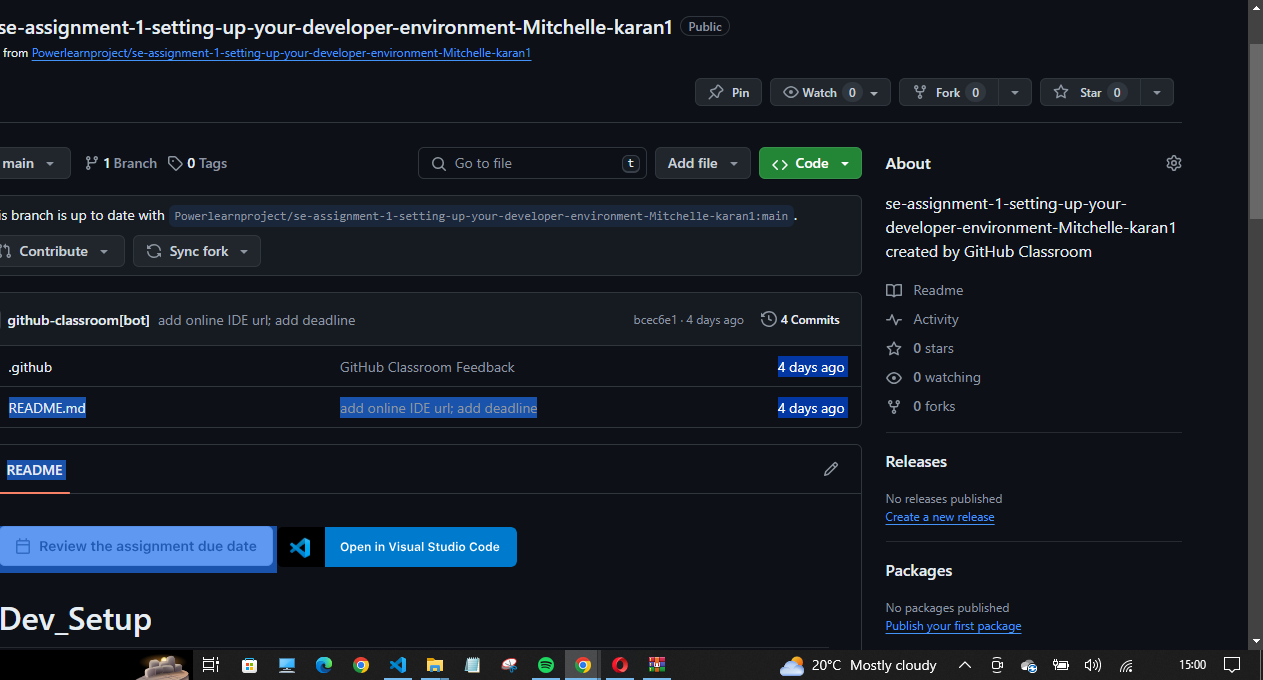Open Notepad from taskbar

click(x=472, y=665)
